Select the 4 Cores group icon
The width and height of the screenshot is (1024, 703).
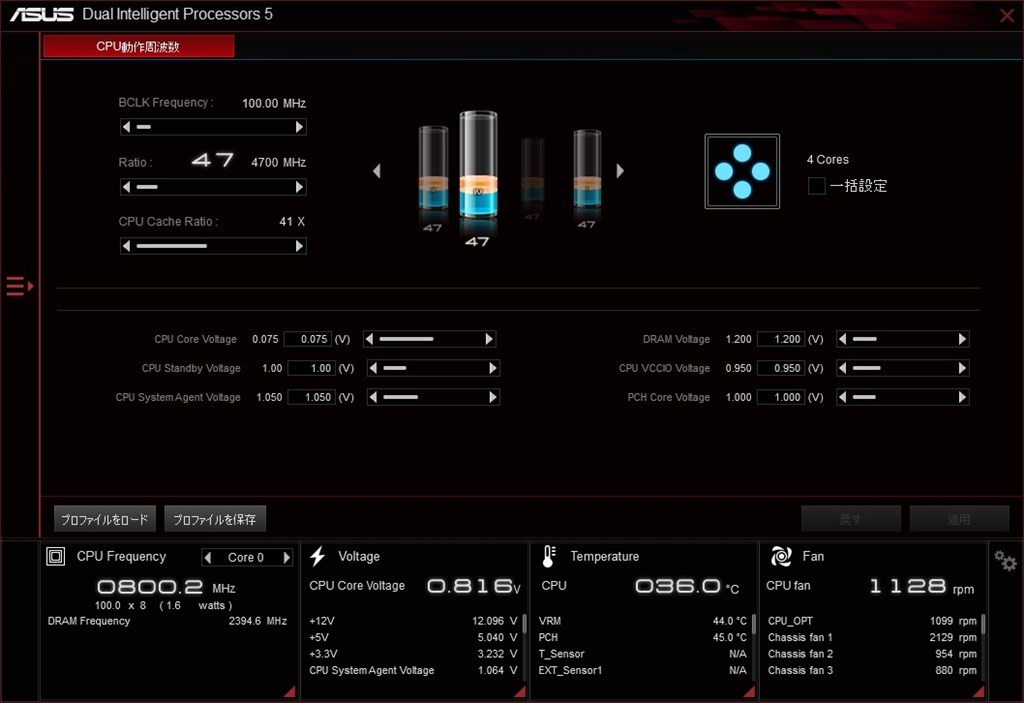pos(742,170)
